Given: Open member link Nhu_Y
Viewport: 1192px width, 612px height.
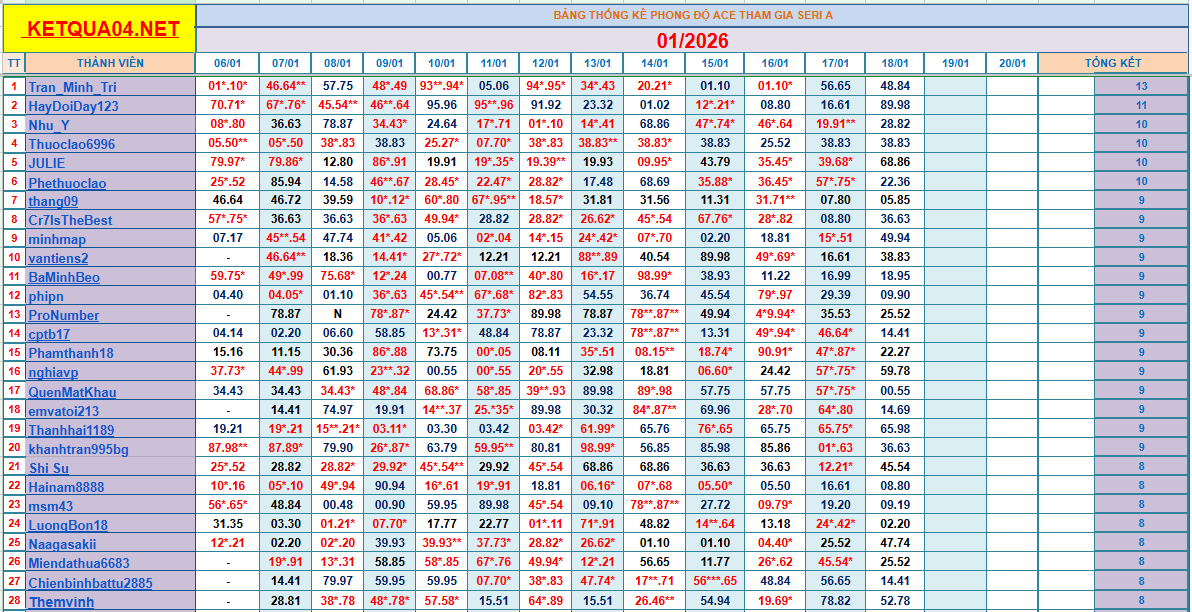Looking at the screenshot, I should (50, 125).
